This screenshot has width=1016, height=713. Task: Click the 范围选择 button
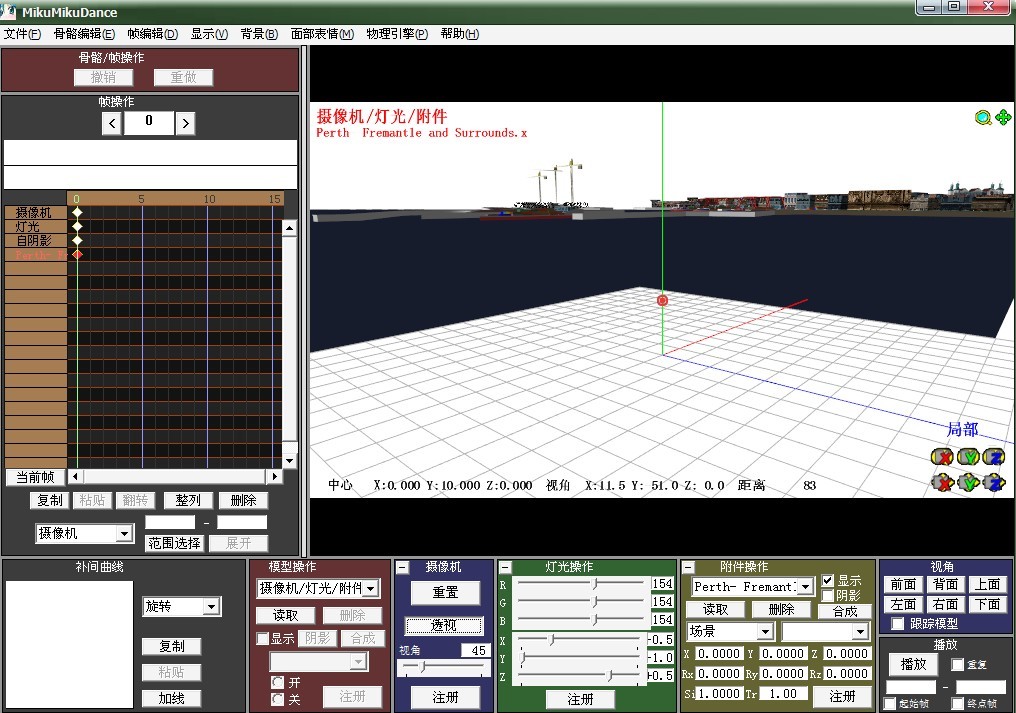[175, 543]
